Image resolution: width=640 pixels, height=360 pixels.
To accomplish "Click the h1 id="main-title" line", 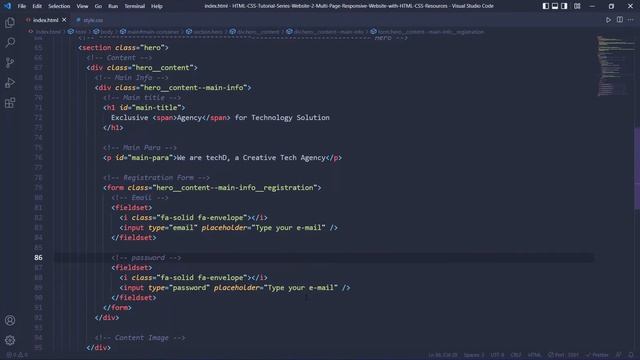I will click(x=144, y=107).
